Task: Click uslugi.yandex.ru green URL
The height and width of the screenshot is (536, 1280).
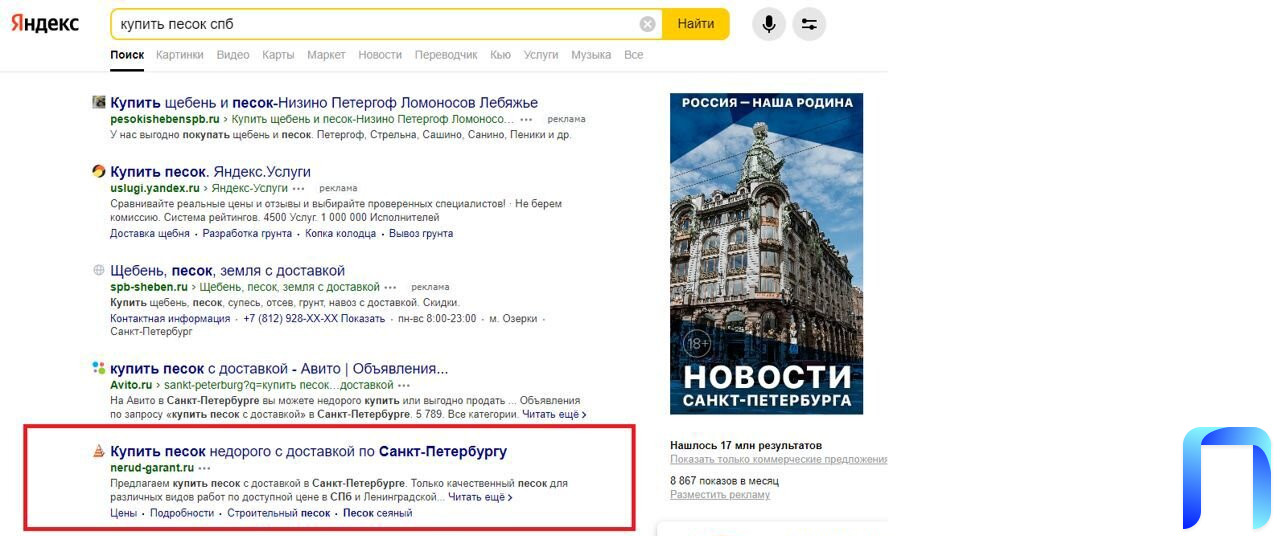Action: click(155, 188)
